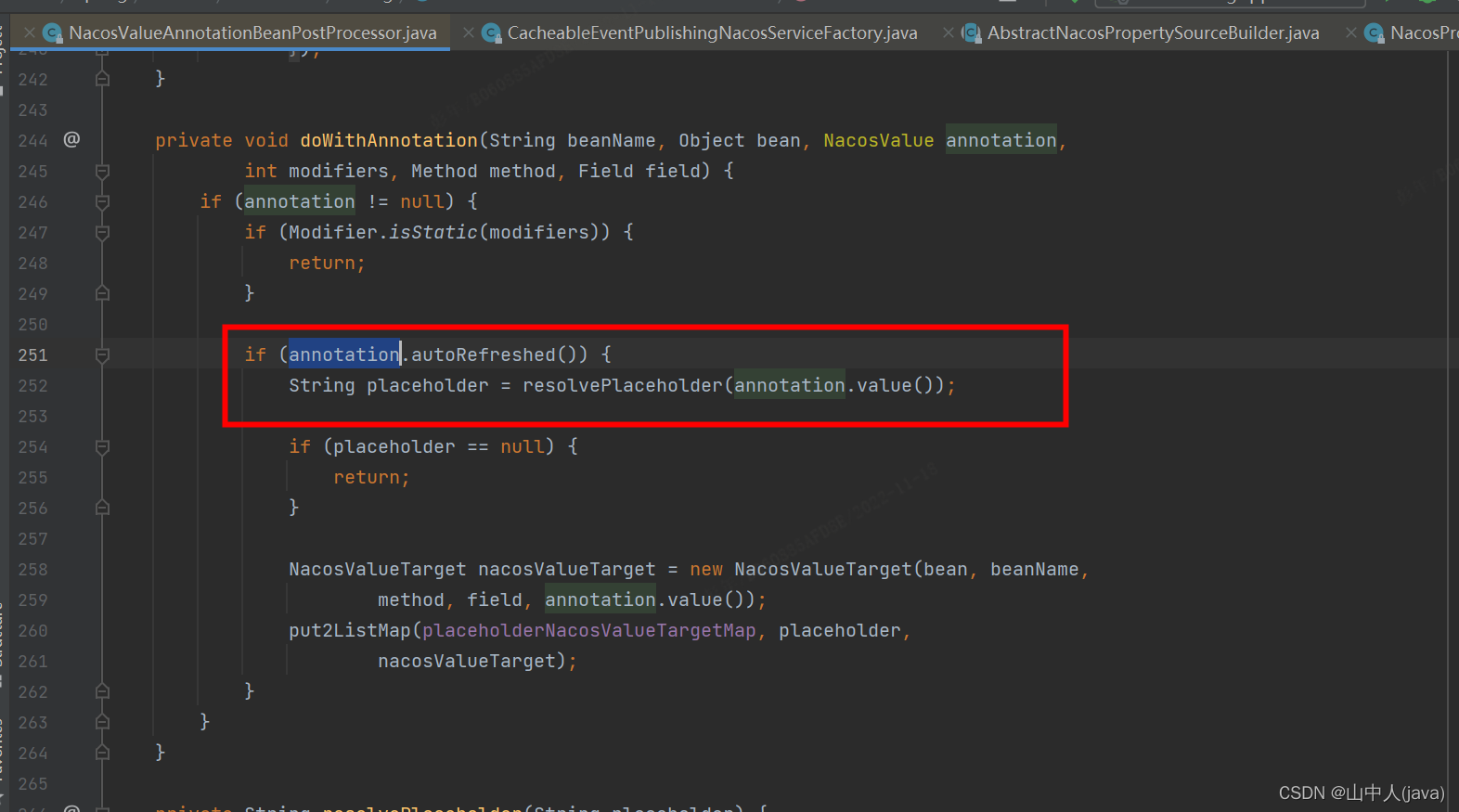
Task: Click the NacosValue parameter type on line 244
Action: (x=879, y=140)
